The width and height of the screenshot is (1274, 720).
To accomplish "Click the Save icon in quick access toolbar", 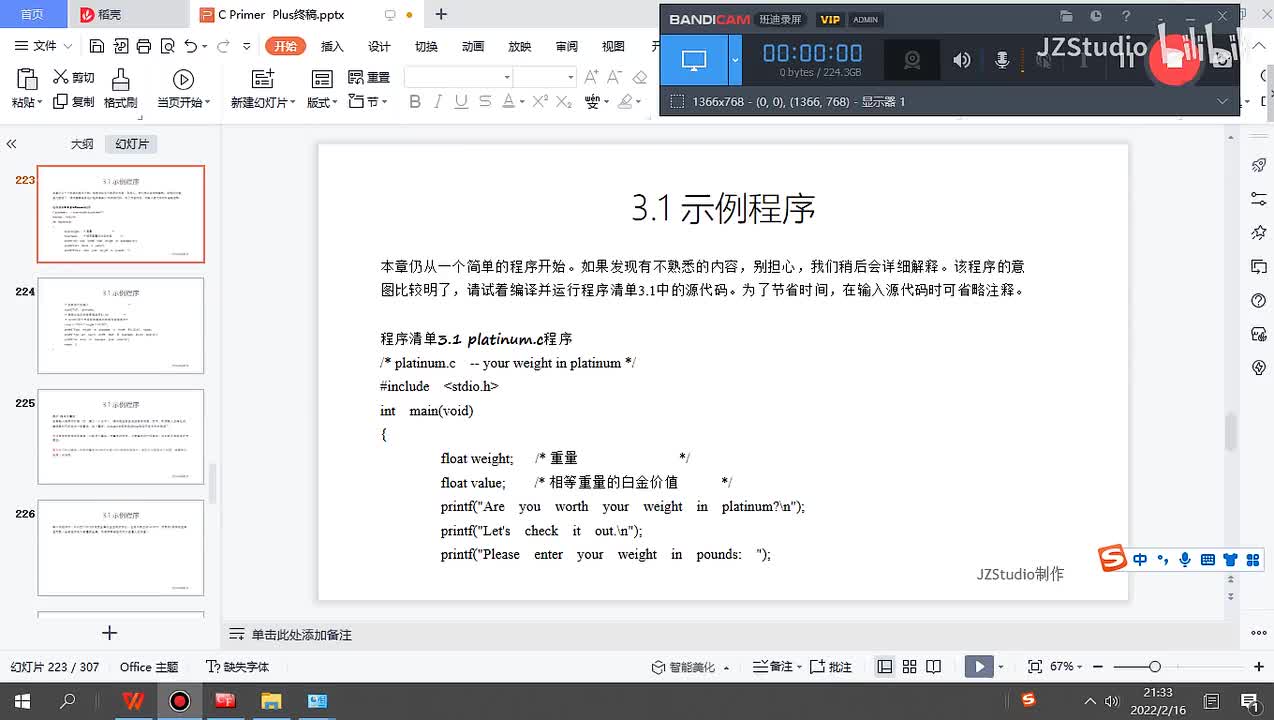I will [x=97, y=46].
